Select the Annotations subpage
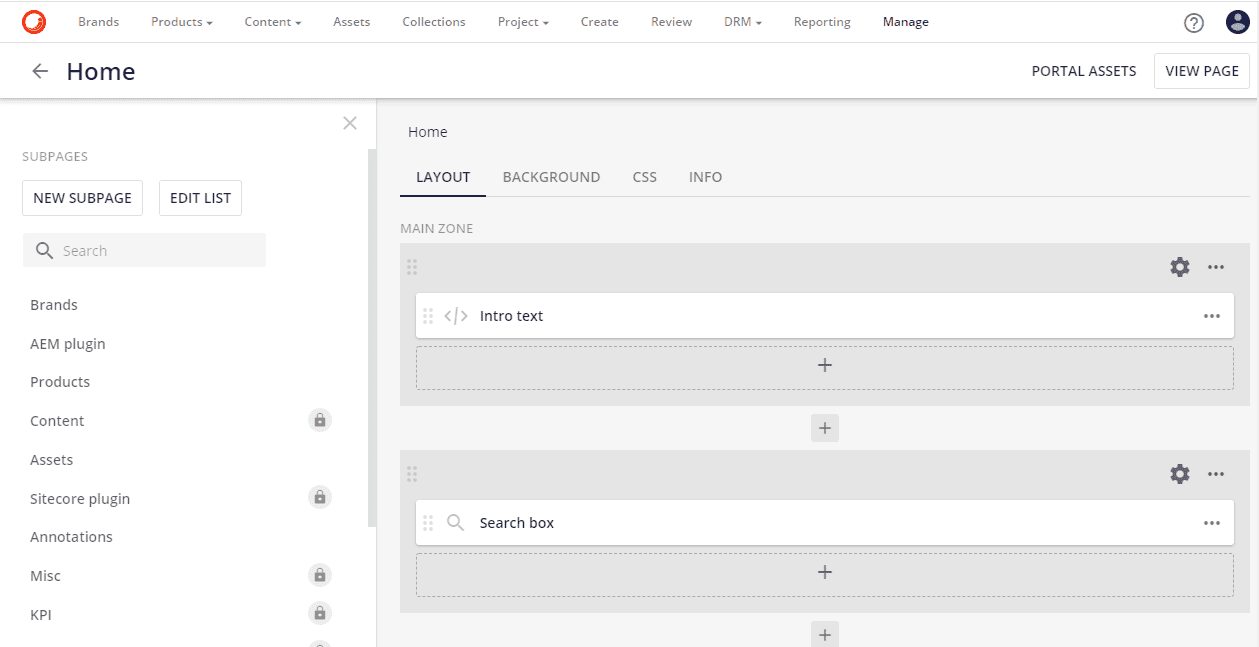The width and height of the screenshot is (1259, 647). pyautogui.click(x=72, y=537)
